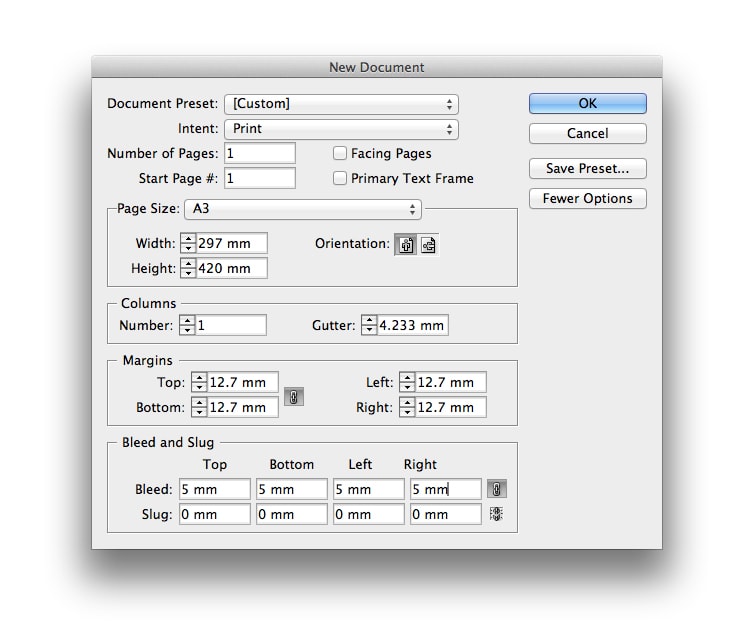750x640 pixels.
Task: Click the Bleed Bottom field
Action: coord(292,489)
